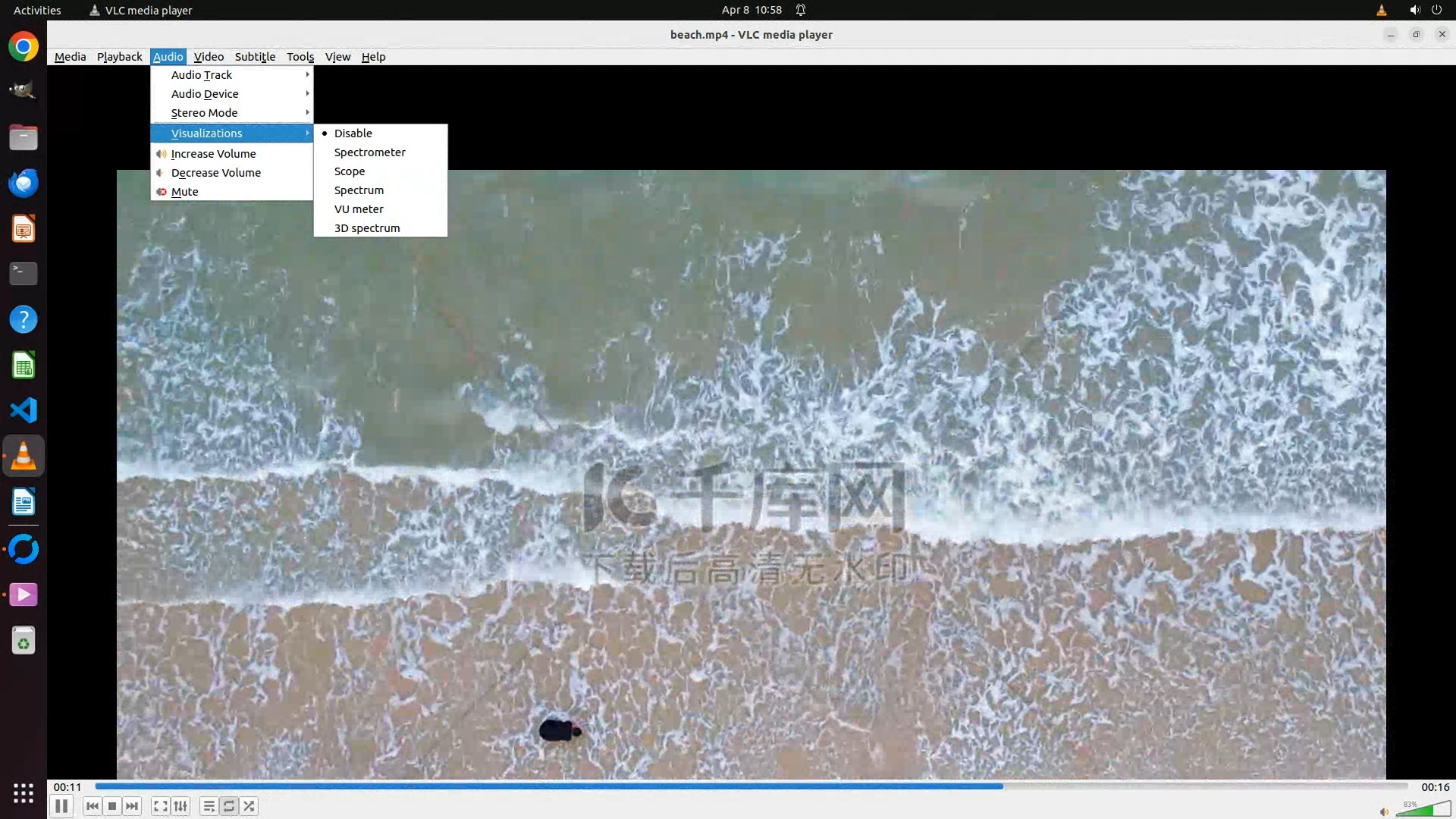Viewport: 1456px width, 819px height.
Task: Toggle shuffle random playback
Action: coord(249,806)
